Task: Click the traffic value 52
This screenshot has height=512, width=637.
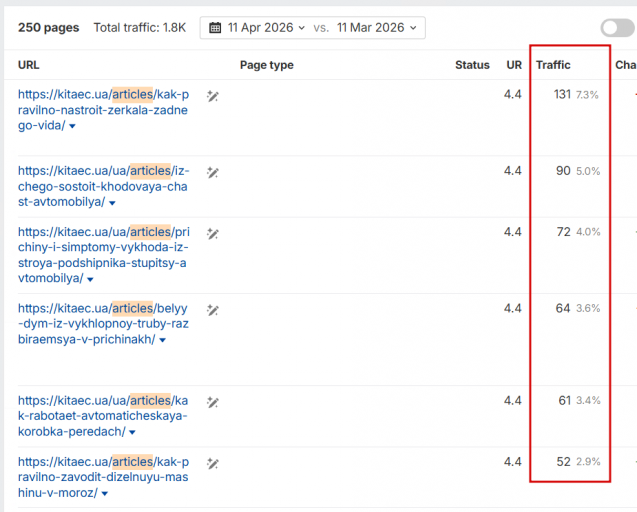Action: coord(563,462)
